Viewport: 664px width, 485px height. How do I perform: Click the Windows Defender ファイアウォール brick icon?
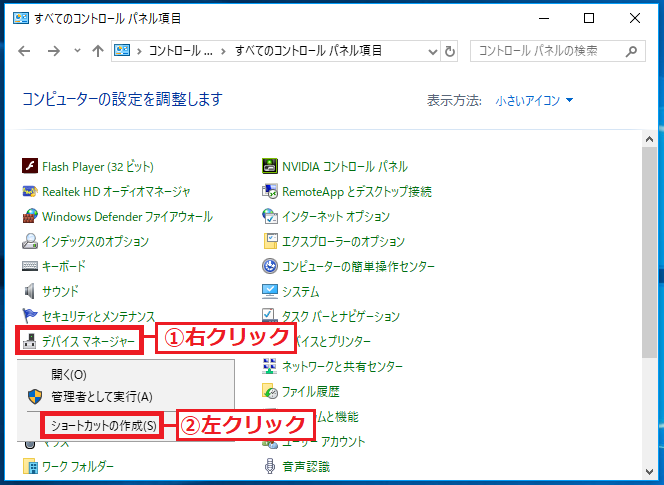pyautogui.click(x=30, y=216)
